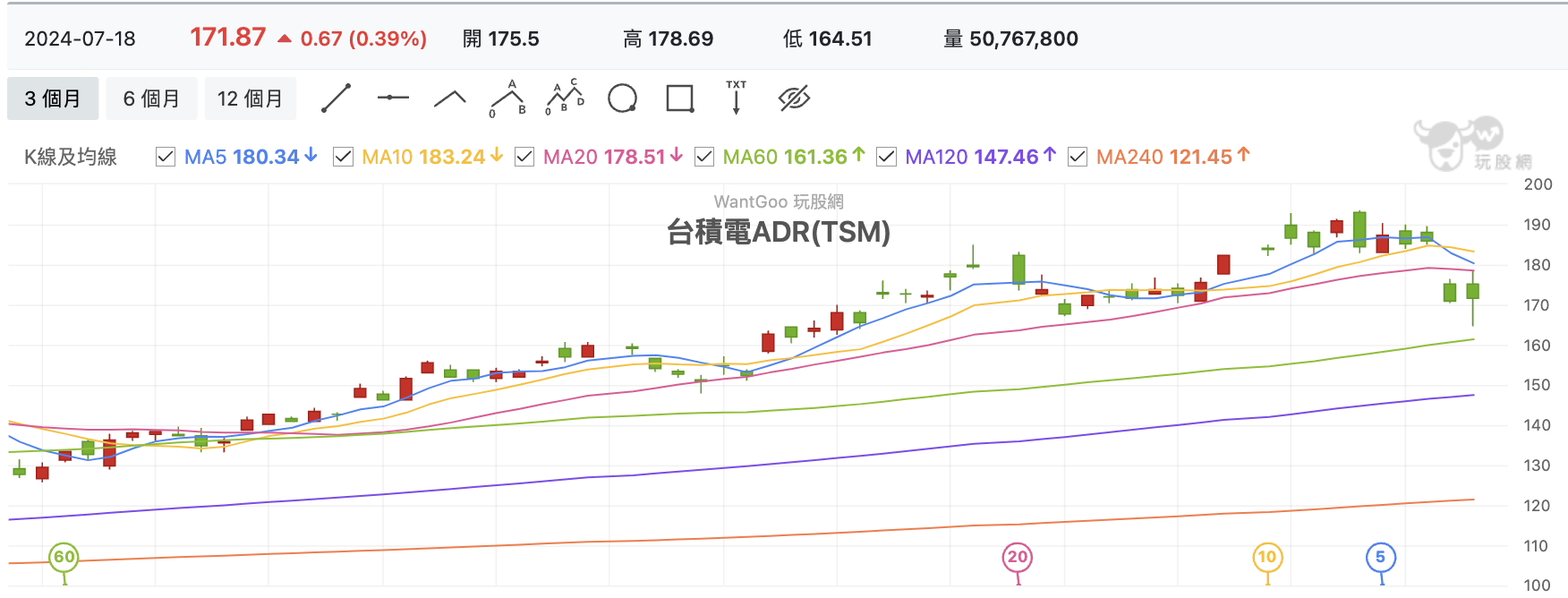Viewport: 1568px width, 598px height.
Task: Uncheck the MA120 moving average checkbox
Action: pyautogui.click(x=886, y=157)
